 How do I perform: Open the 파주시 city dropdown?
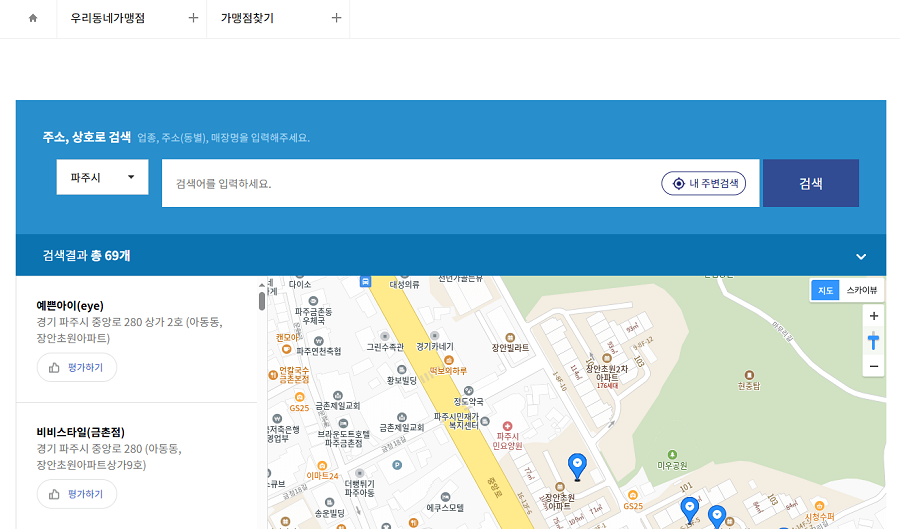(102, 177)
